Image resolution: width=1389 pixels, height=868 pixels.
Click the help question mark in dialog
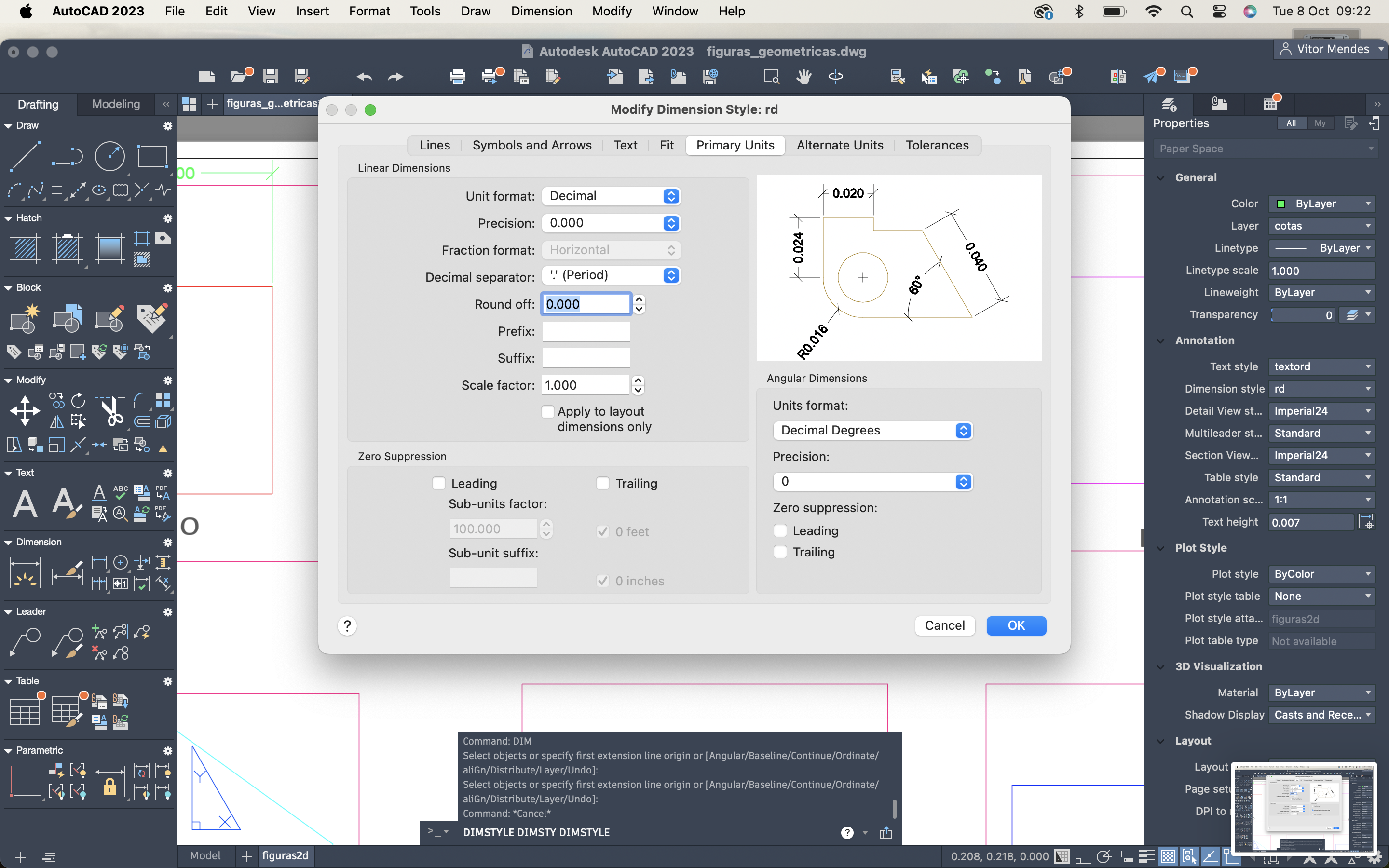347,626
